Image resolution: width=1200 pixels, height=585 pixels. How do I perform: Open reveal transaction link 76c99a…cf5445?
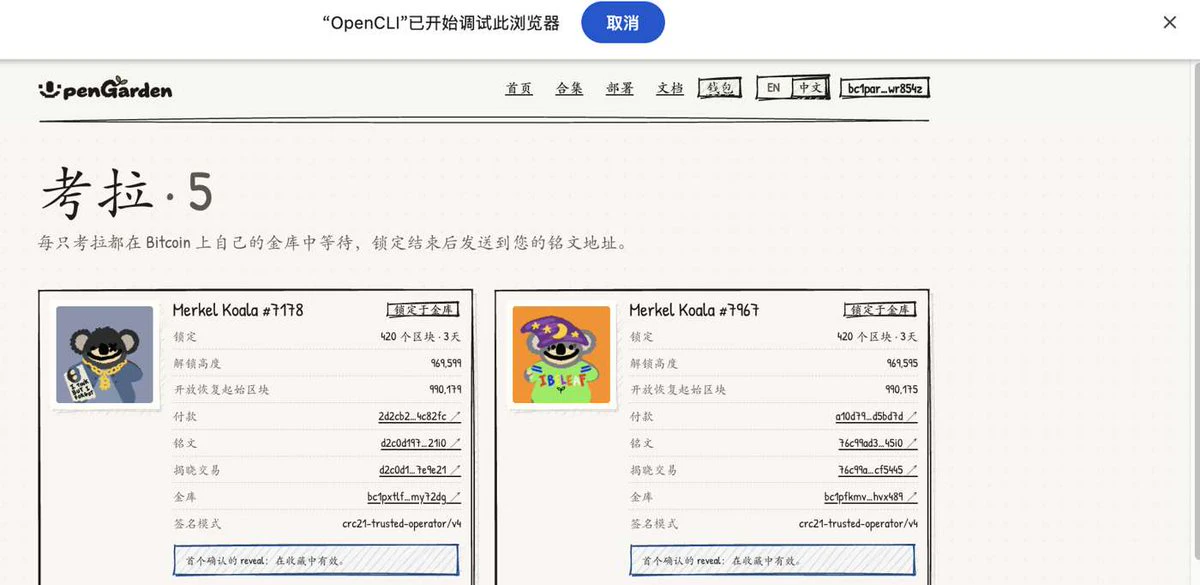point(877,469)
